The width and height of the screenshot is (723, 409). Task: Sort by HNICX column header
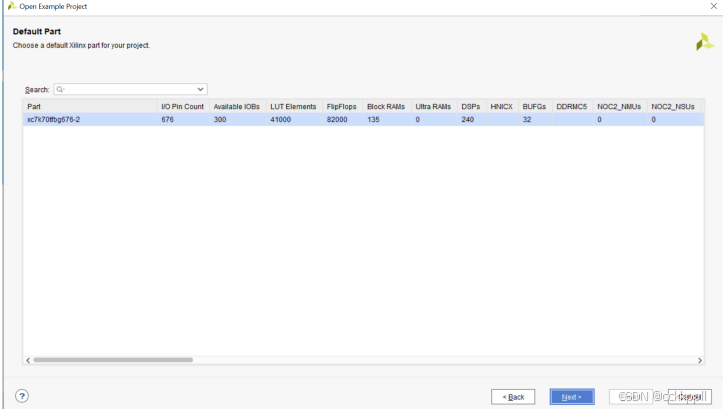coord(502,107)
